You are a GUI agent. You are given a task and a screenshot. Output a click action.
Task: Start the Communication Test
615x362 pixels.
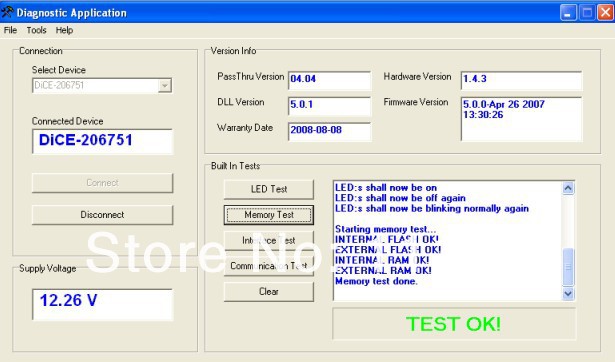269,266
